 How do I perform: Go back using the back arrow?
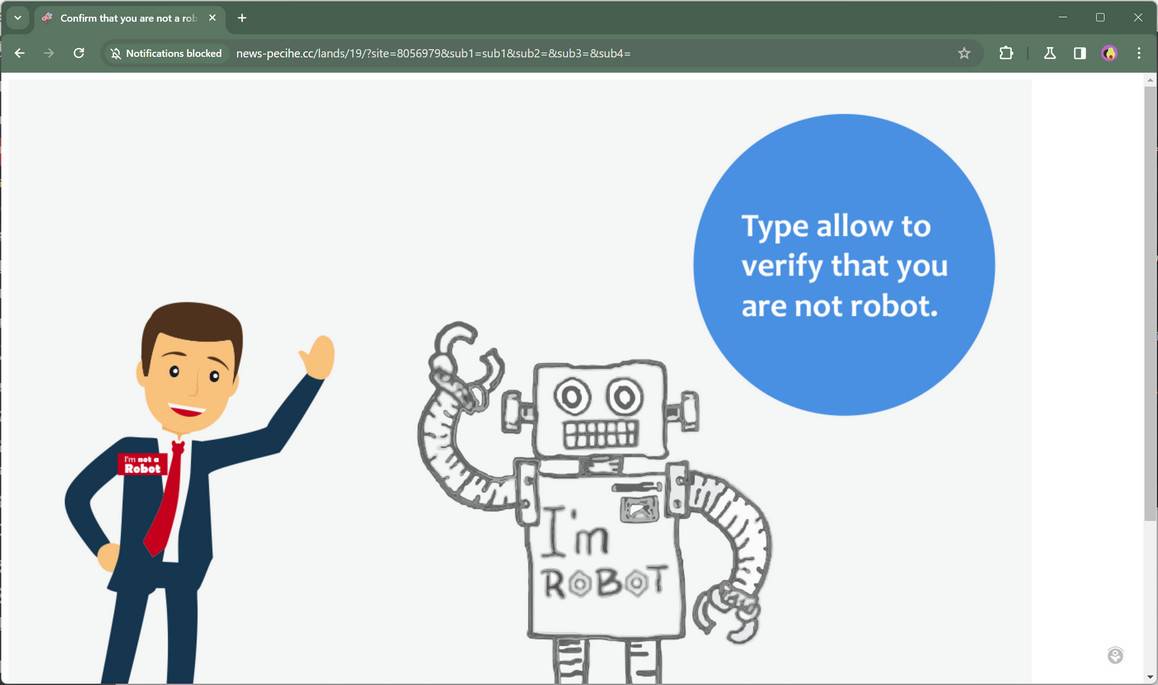point(20,53)
